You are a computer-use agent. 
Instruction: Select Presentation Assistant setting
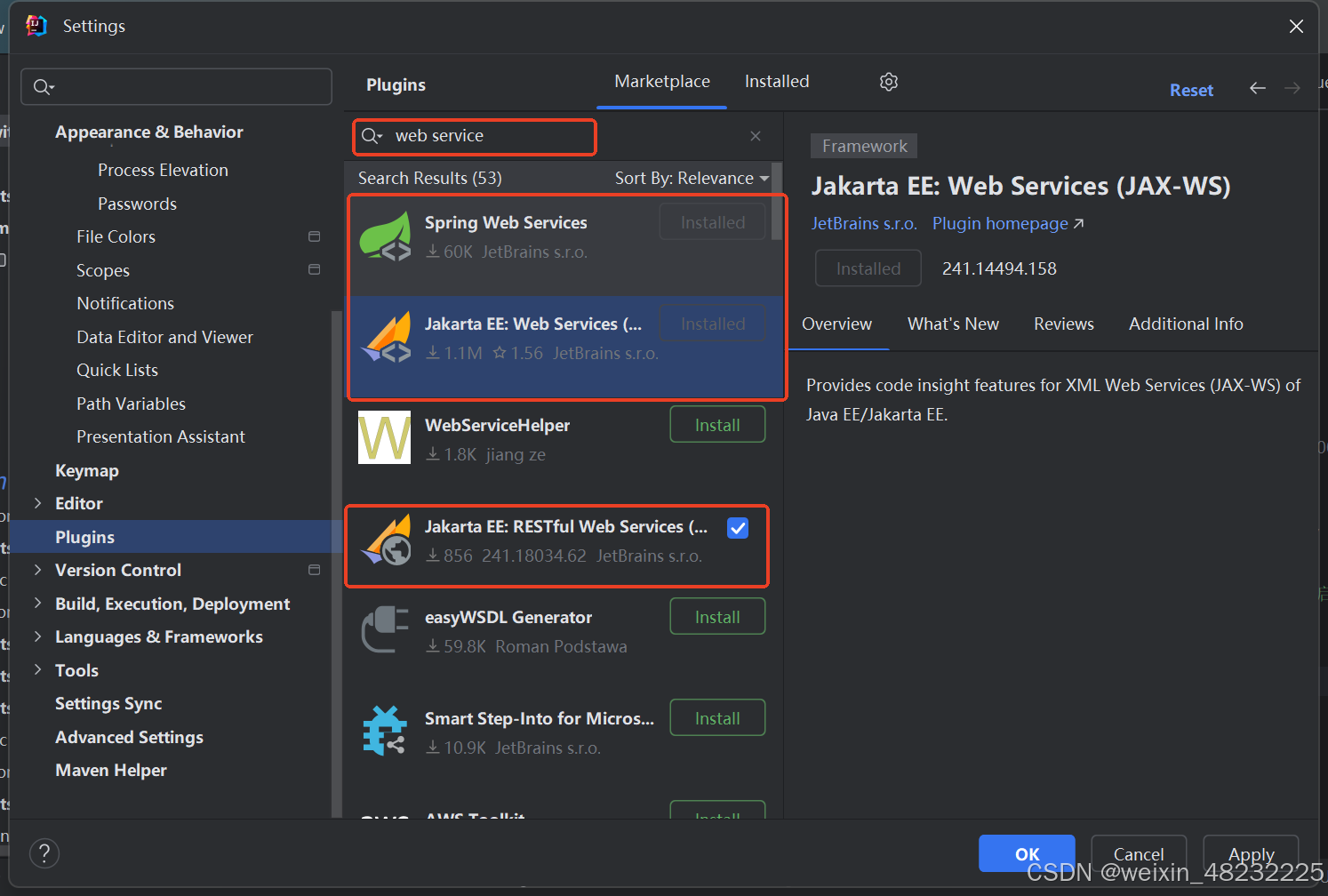161,436
